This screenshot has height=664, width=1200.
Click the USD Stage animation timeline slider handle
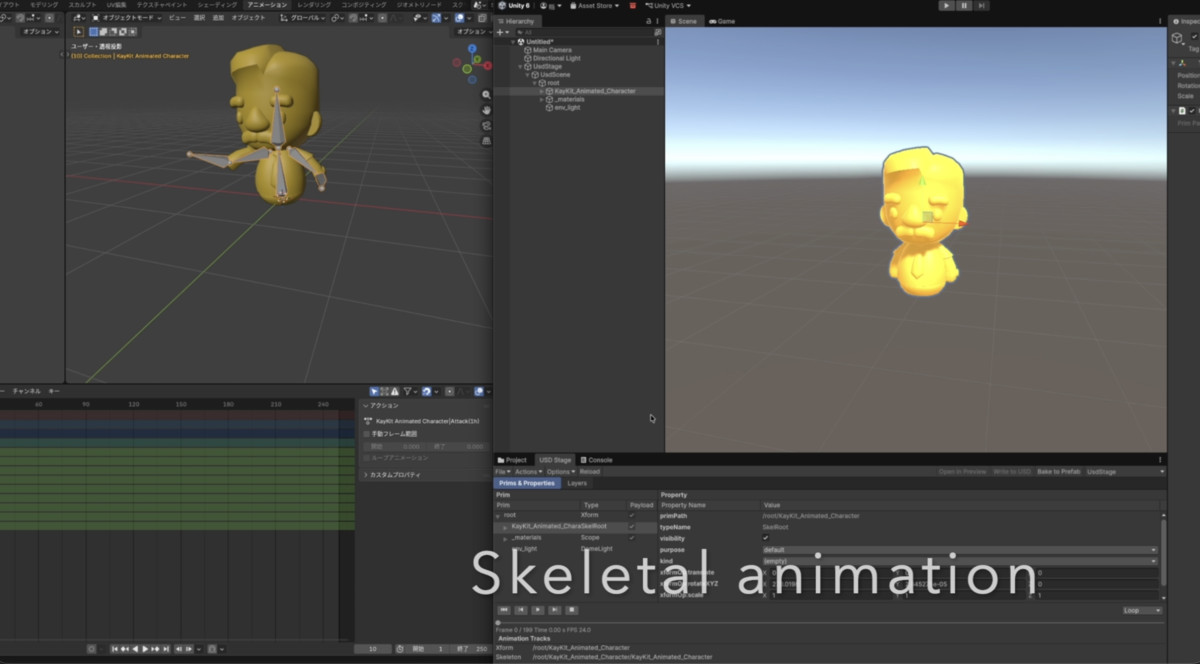[498, 623]
